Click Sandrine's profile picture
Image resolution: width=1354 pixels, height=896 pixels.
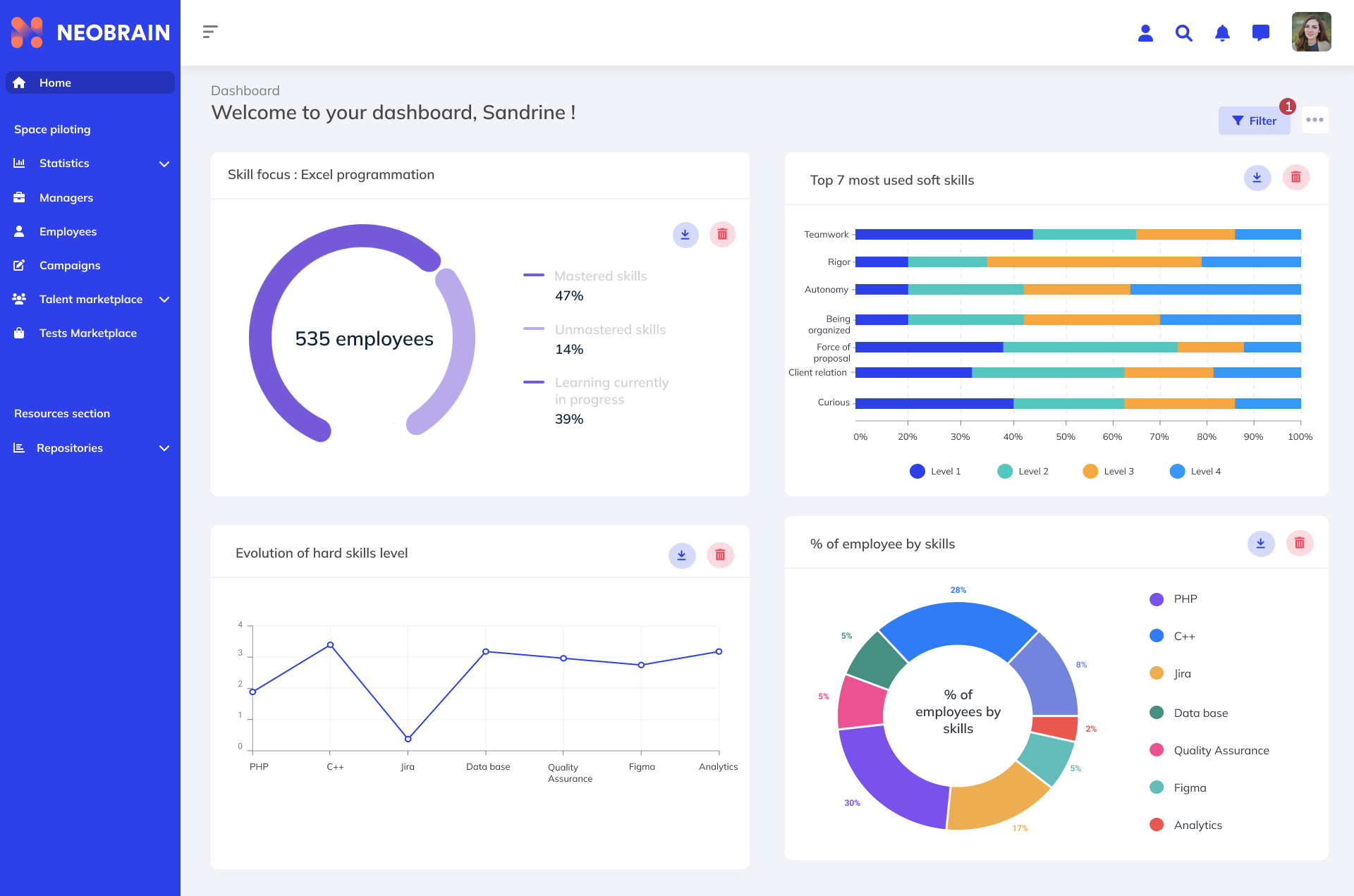coord(1312,32)
